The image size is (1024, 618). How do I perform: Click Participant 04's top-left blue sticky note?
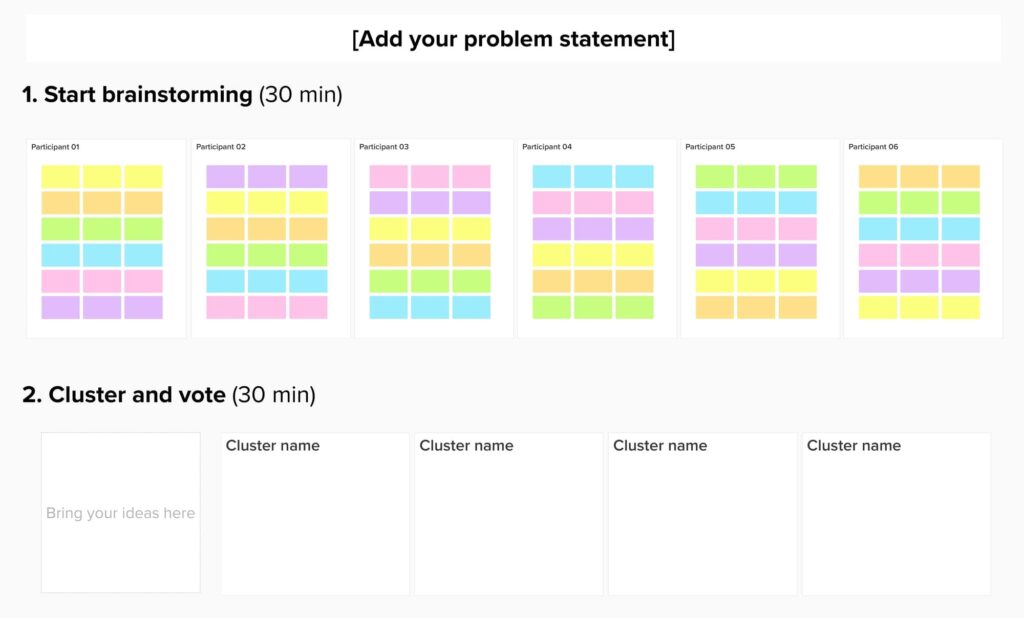point(551,177)
